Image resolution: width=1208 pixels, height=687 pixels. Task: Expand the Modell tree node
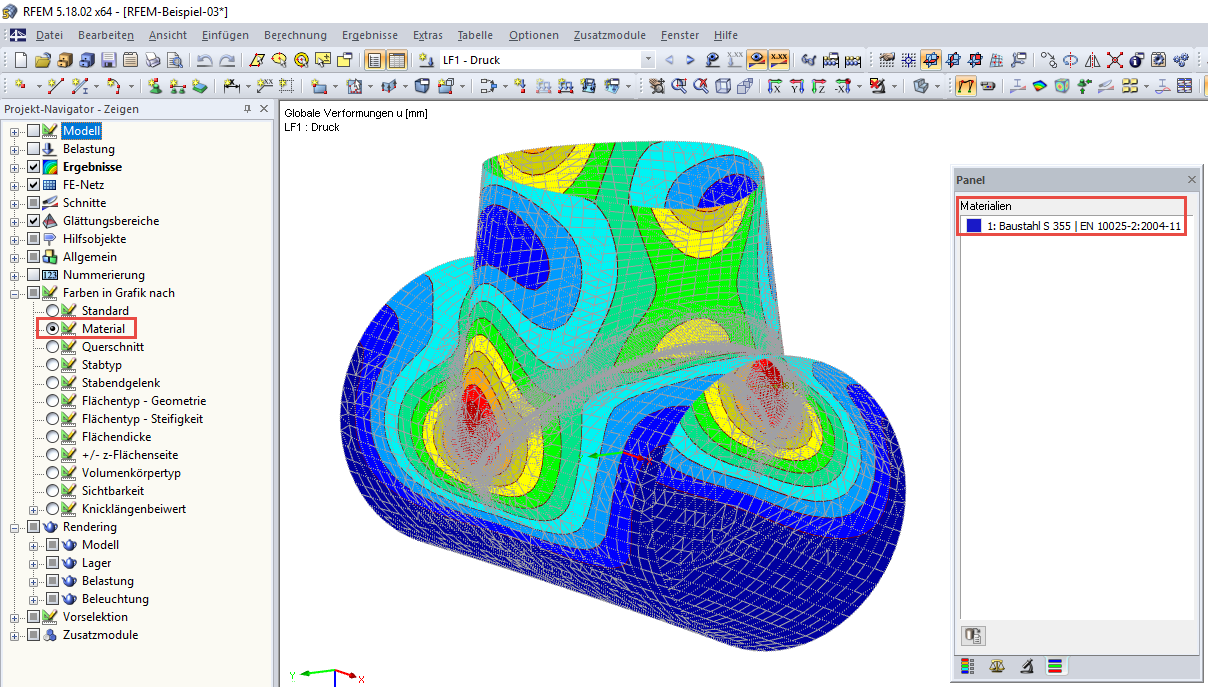click(15, 131)
